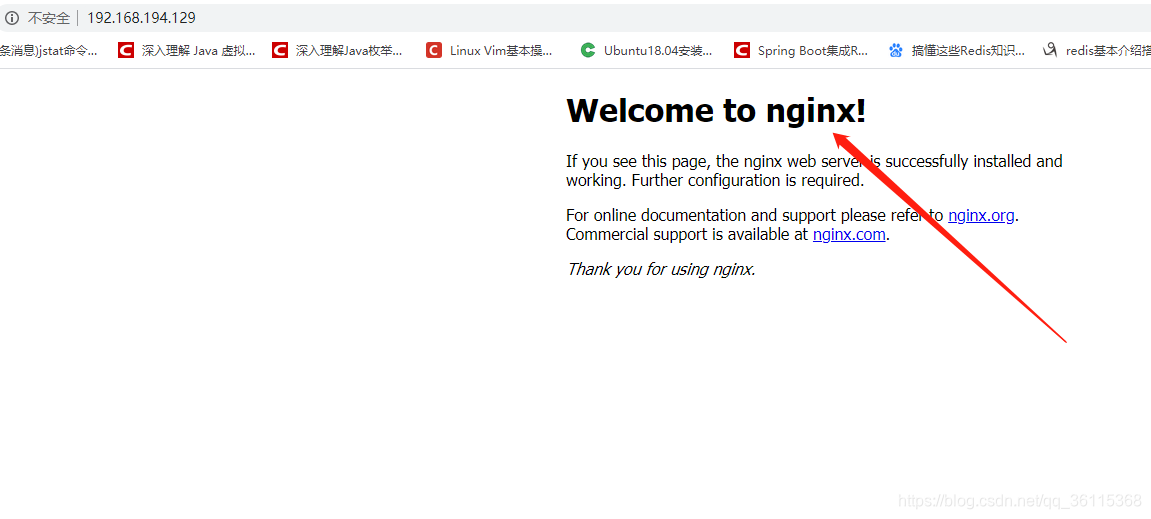The height and width of the screenshot is (519, 1151).
Task: Click the icon of redis基本介绍 bookmark
Action: [x=1050, y=50]
